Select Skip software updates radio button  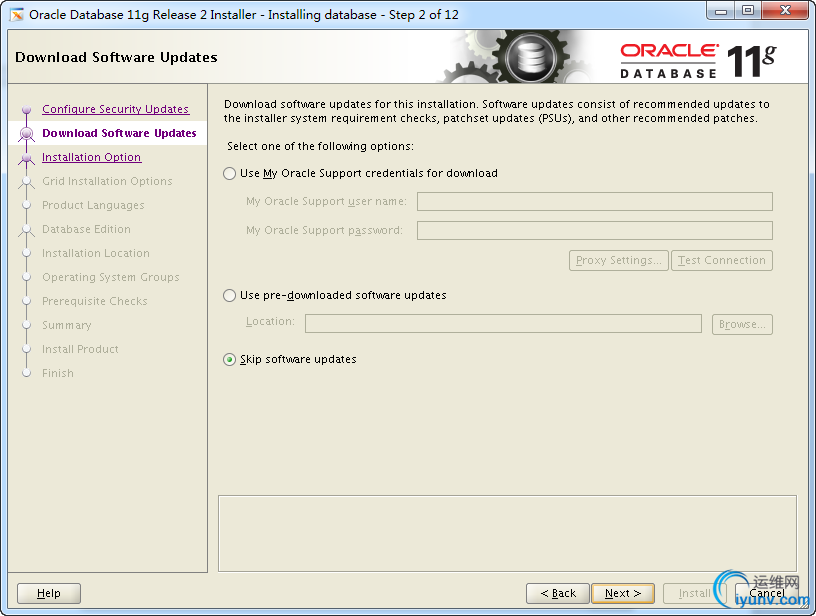tap(230, 360)
